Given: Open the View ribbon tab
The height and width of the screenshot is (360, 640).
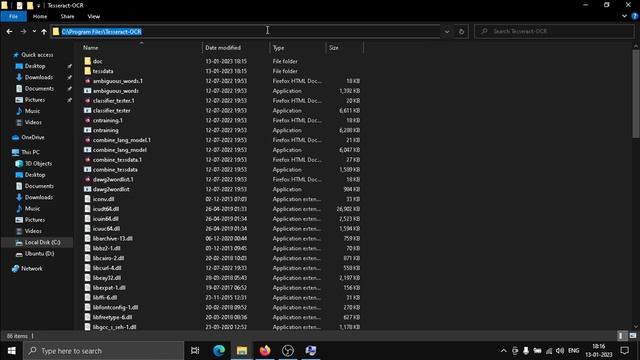Looking at the screenshot, I should point(93,16).
